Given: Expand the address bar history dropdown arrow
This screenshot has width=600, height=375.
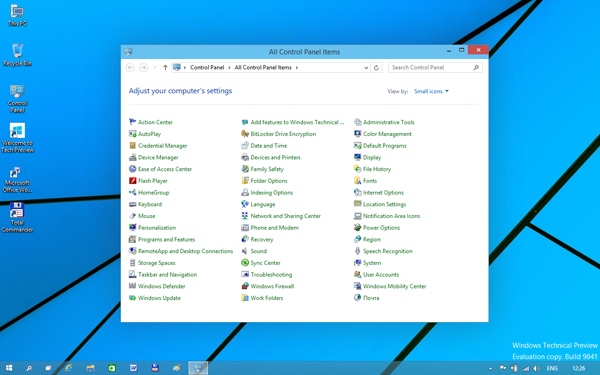Looking at the screenshot, I should [366, 68].
